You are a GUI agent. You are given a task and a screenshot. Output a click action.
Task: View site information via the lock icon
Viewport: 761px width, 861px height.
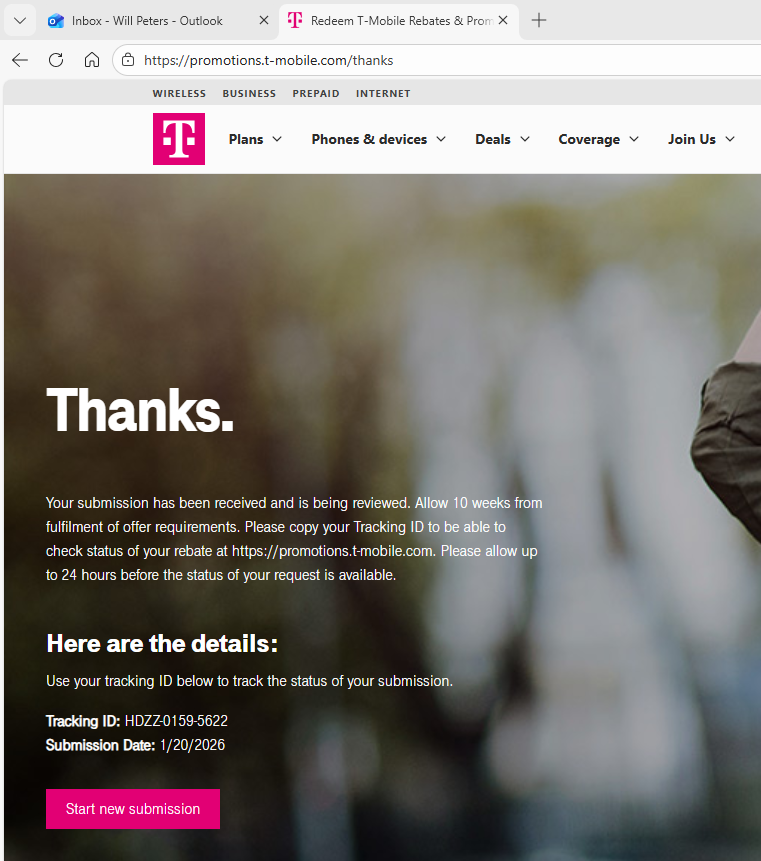click(128, 60)
